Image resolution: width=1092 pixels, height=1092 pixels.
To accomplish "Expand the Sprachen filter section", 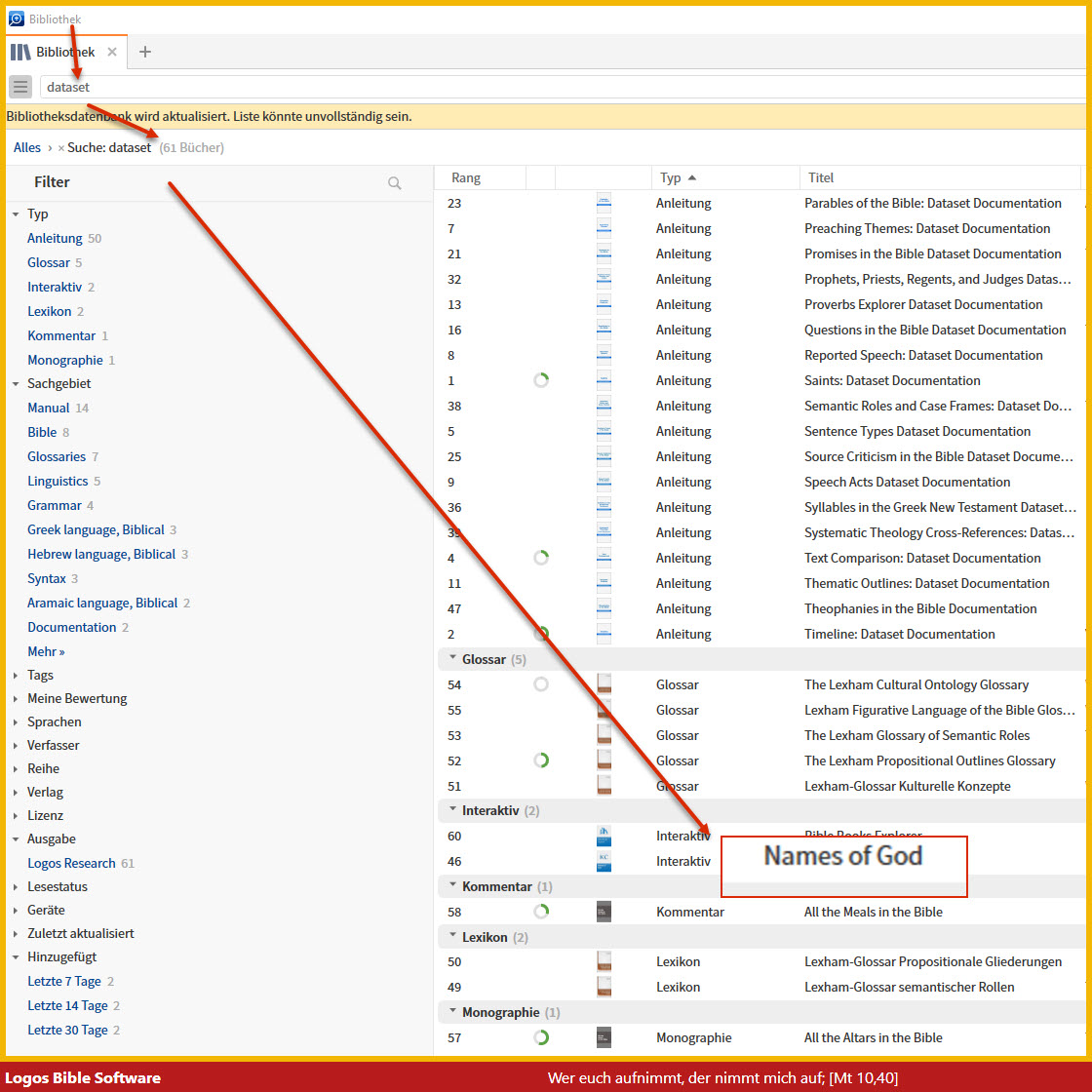I will [16, 722].
